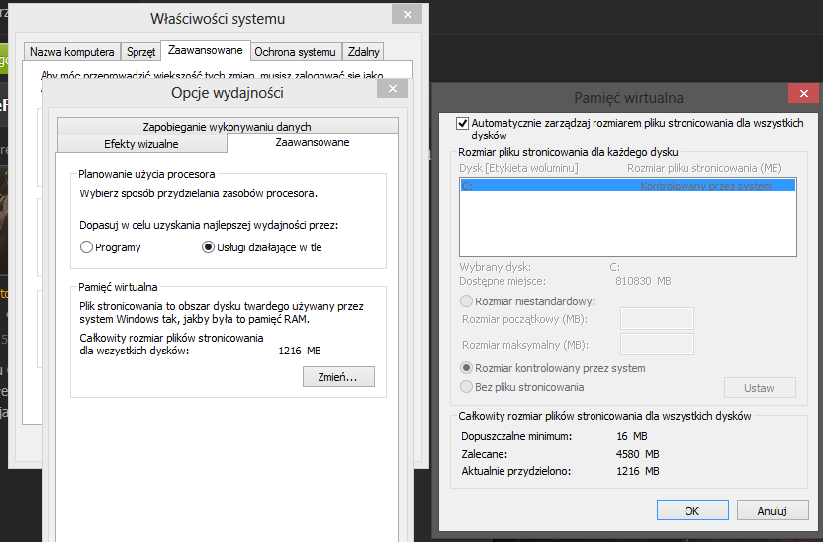Image resolution: width=823 pixels, height=542 pixels.
Task: Open Zapobieganie wykonywaniu danych tab
Action: (227, 126)
